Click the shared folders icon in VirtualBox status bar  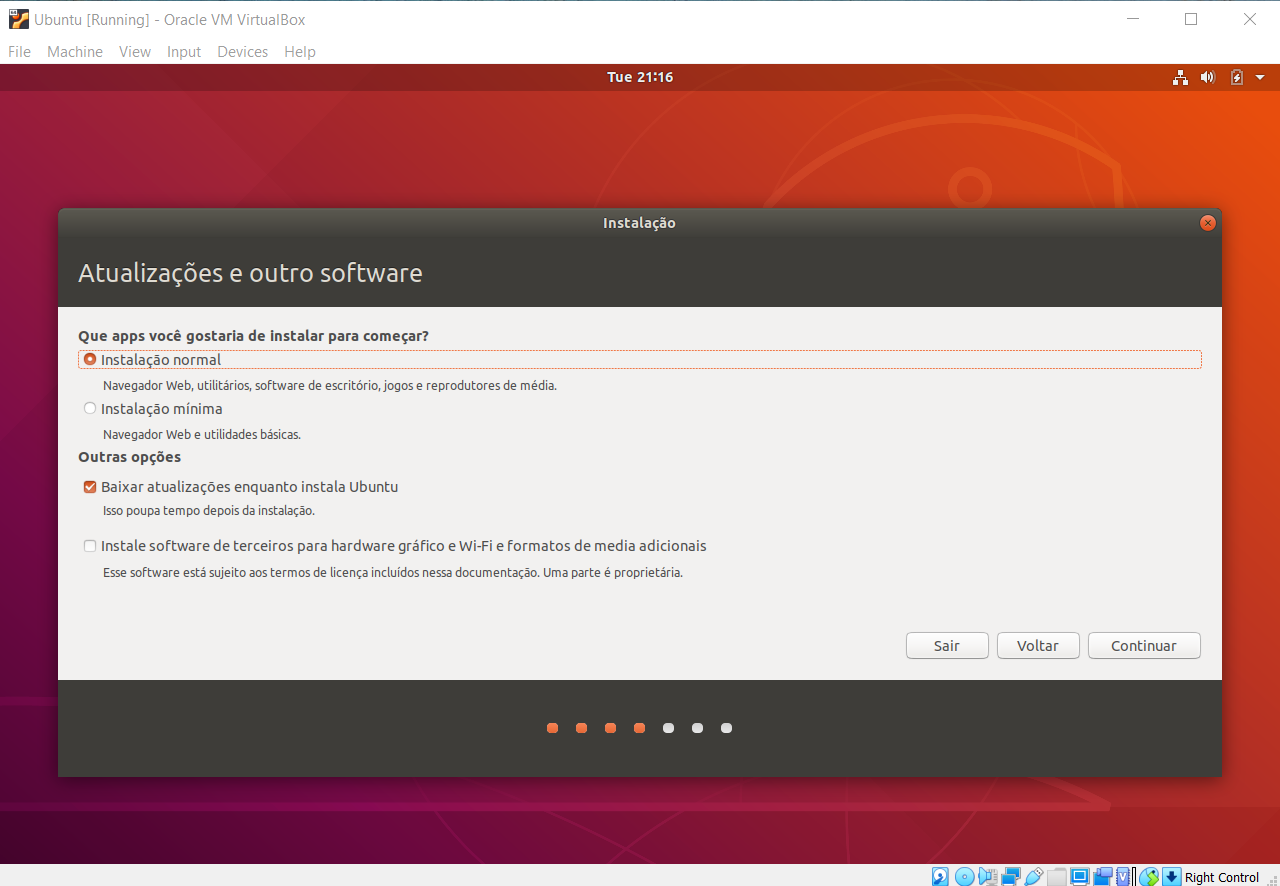coord(1057,877)
